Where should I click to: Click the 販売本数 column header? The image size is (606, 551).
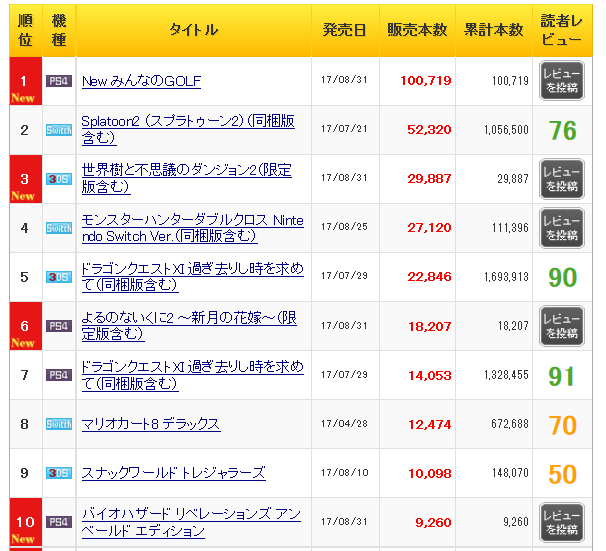coord(417,30)
